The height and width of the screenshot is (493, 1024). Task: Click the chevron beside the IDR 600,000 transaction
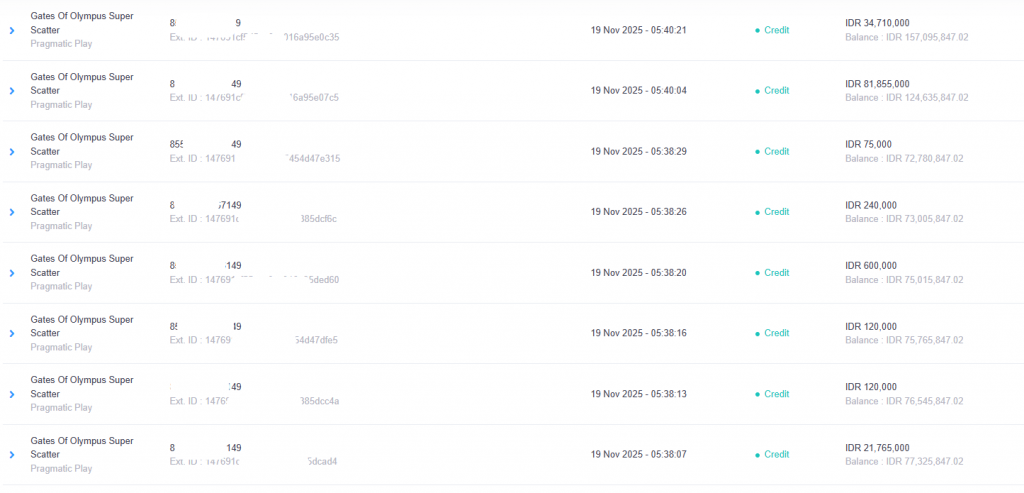click(x=12, y=273)
